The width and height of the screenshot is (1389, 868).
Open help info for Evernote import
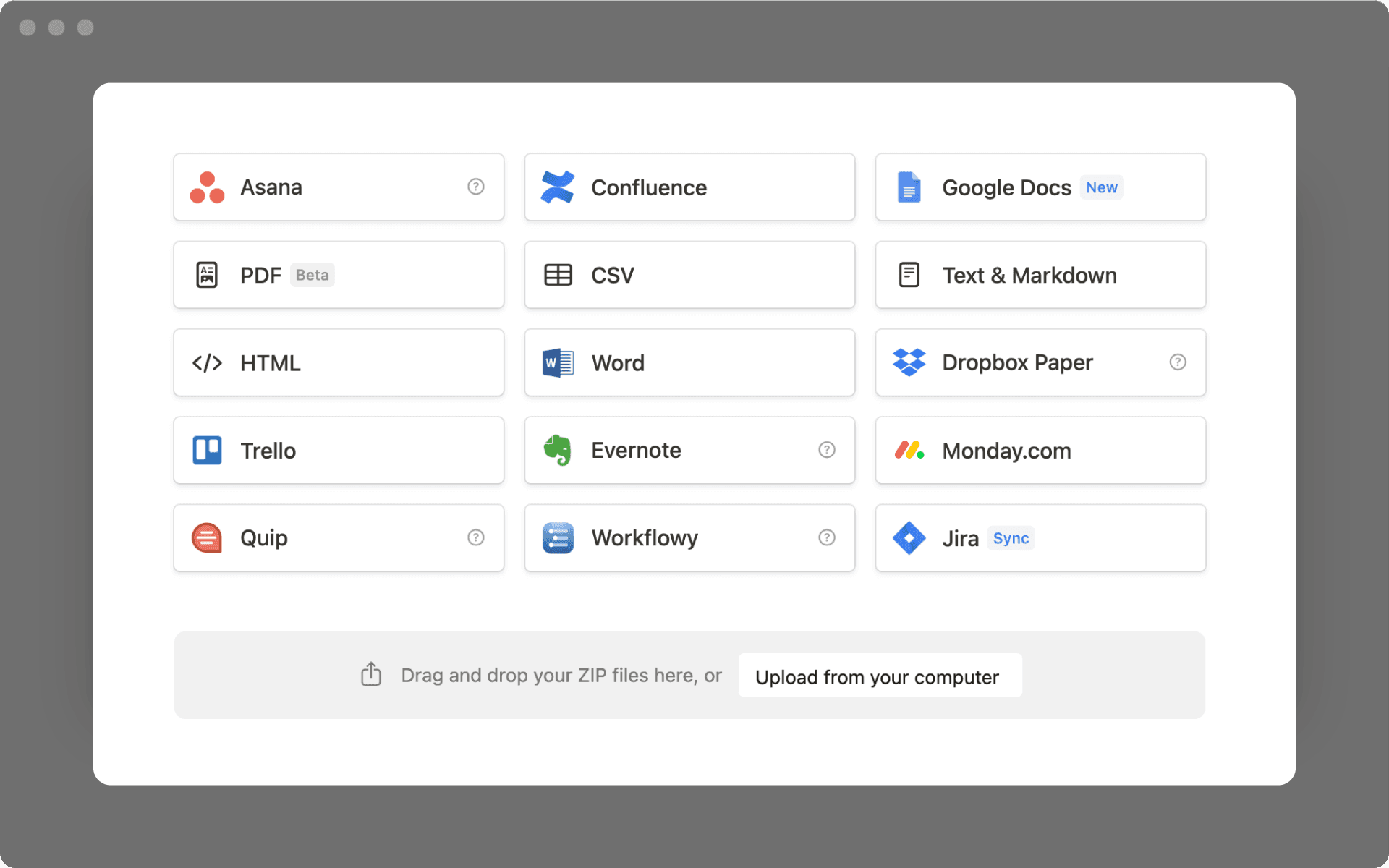pos(826,450)
